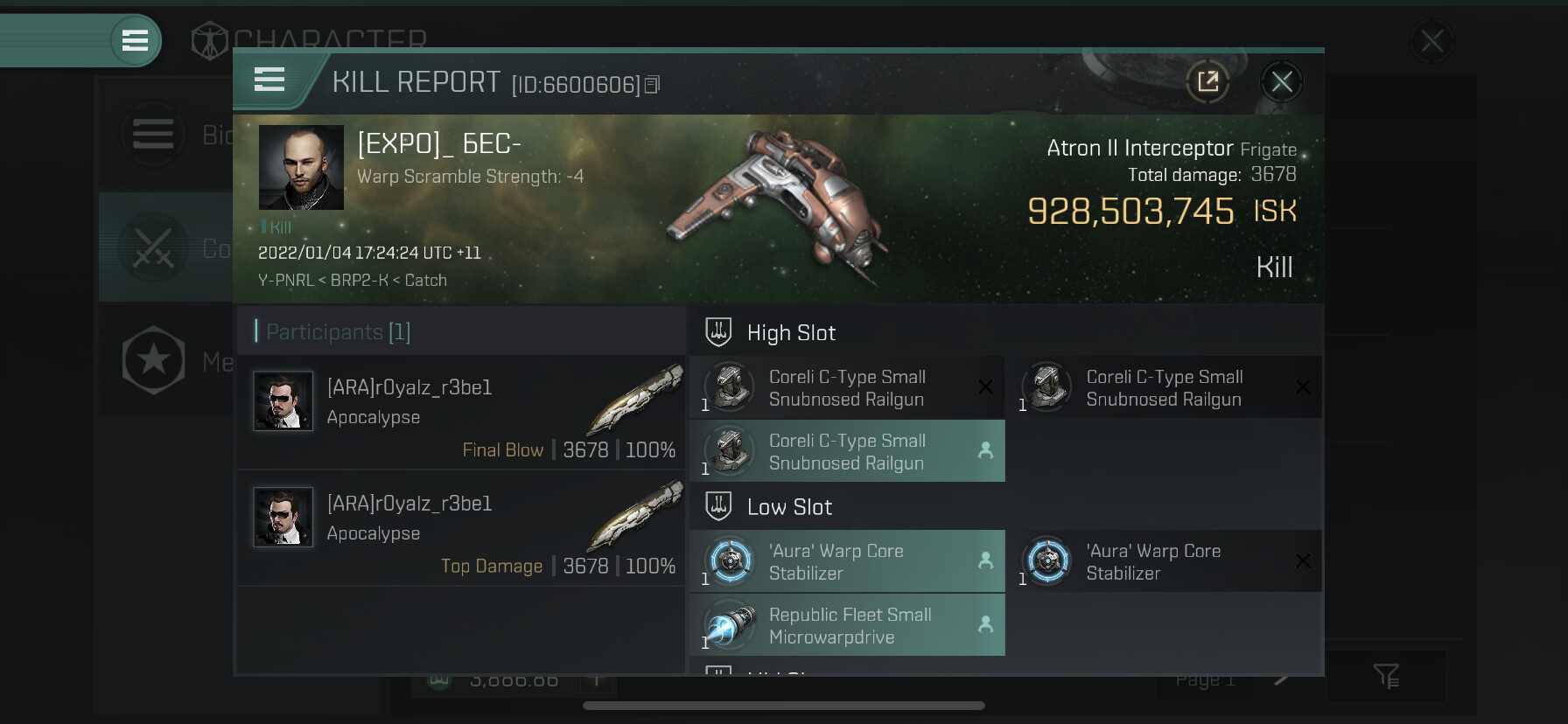Click the Participants [1] header
Screen dimensions: 1568x724
pyautogui.click(x=338, y=332)
